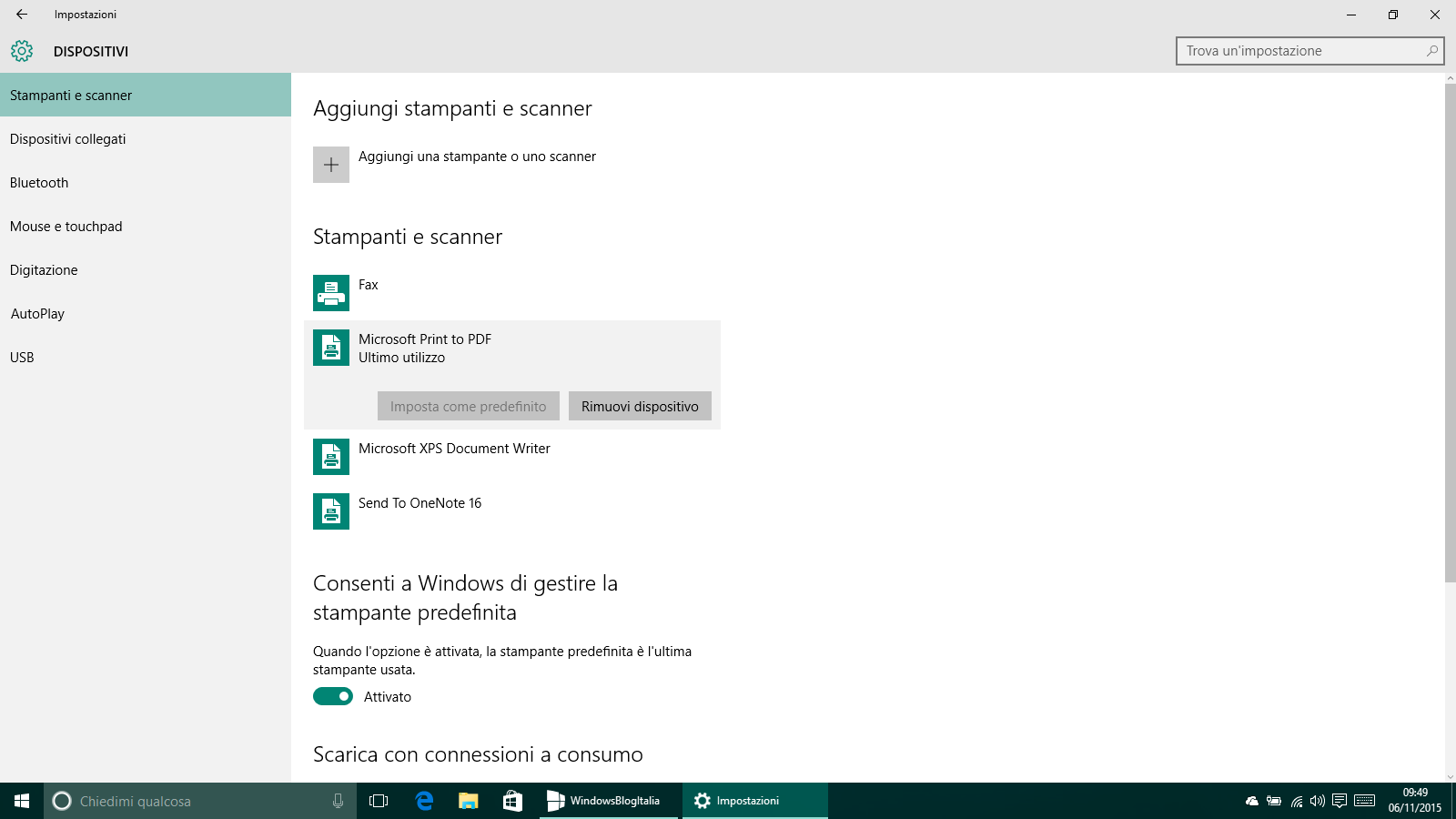Image resolution: width=1456 pixels, height=819 pixels.
Task: Click the DISPOSITIVI page title
Action: (91, 52)
